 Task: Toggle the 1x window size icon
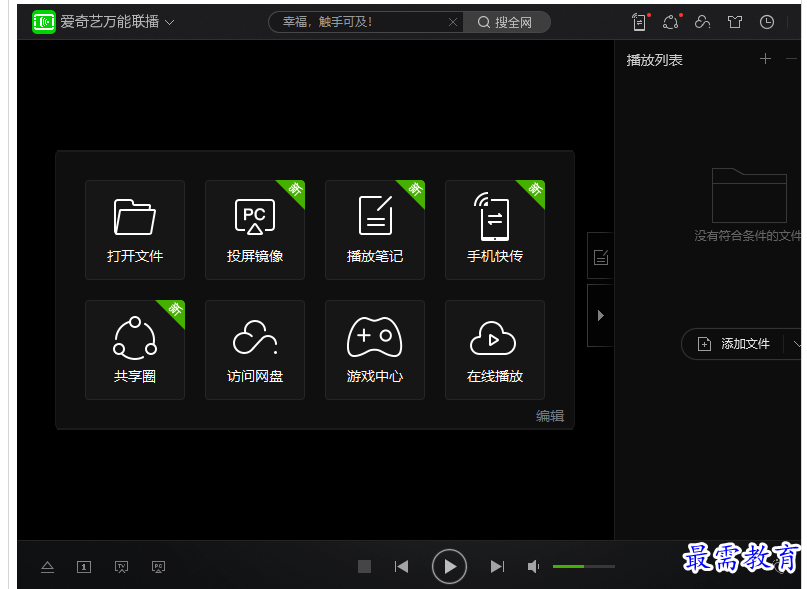(x=84, y=567)
